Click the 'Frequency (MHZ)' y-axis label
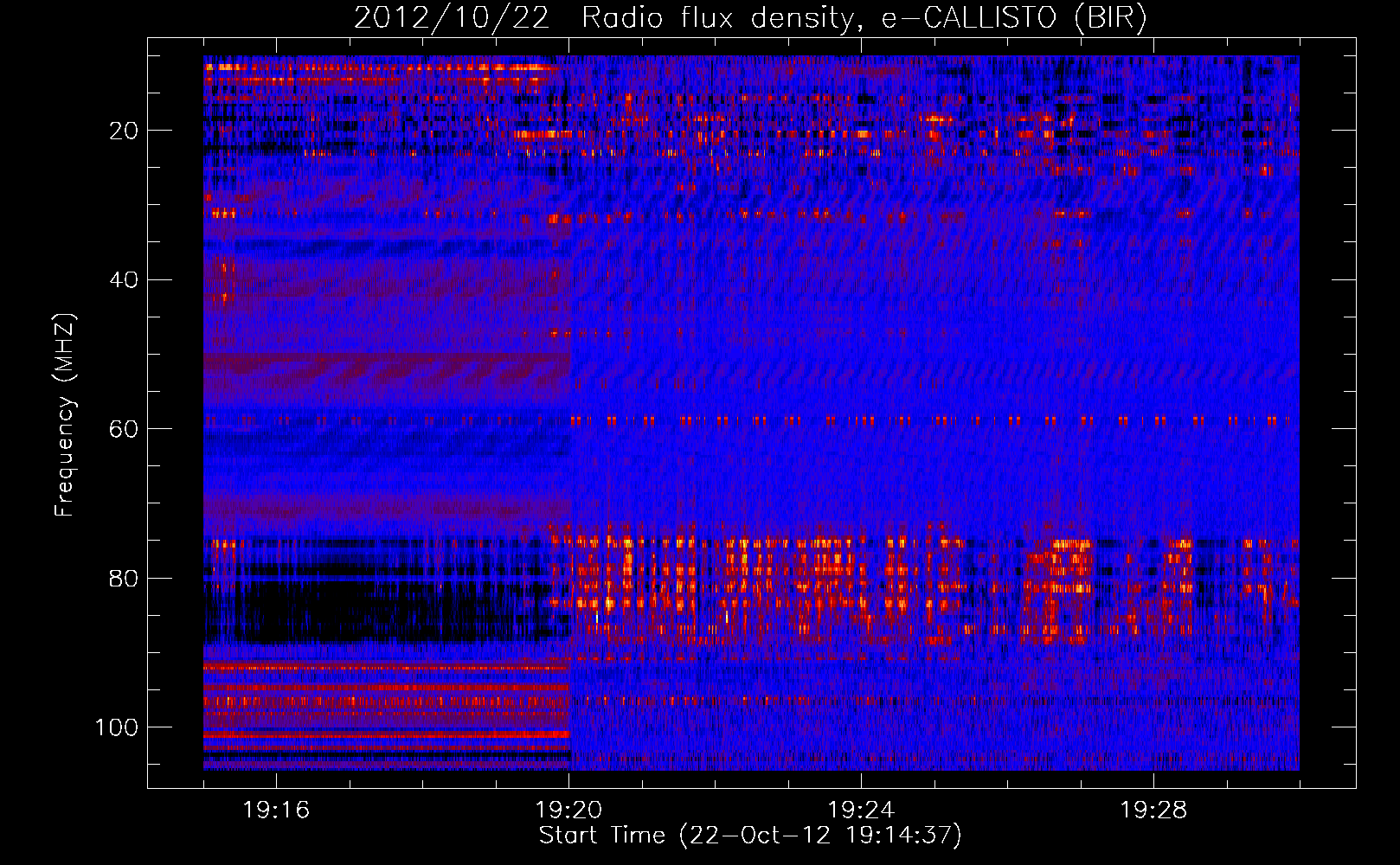The image size is (1400, 865). pyautogui.click(x=65, y=415)
